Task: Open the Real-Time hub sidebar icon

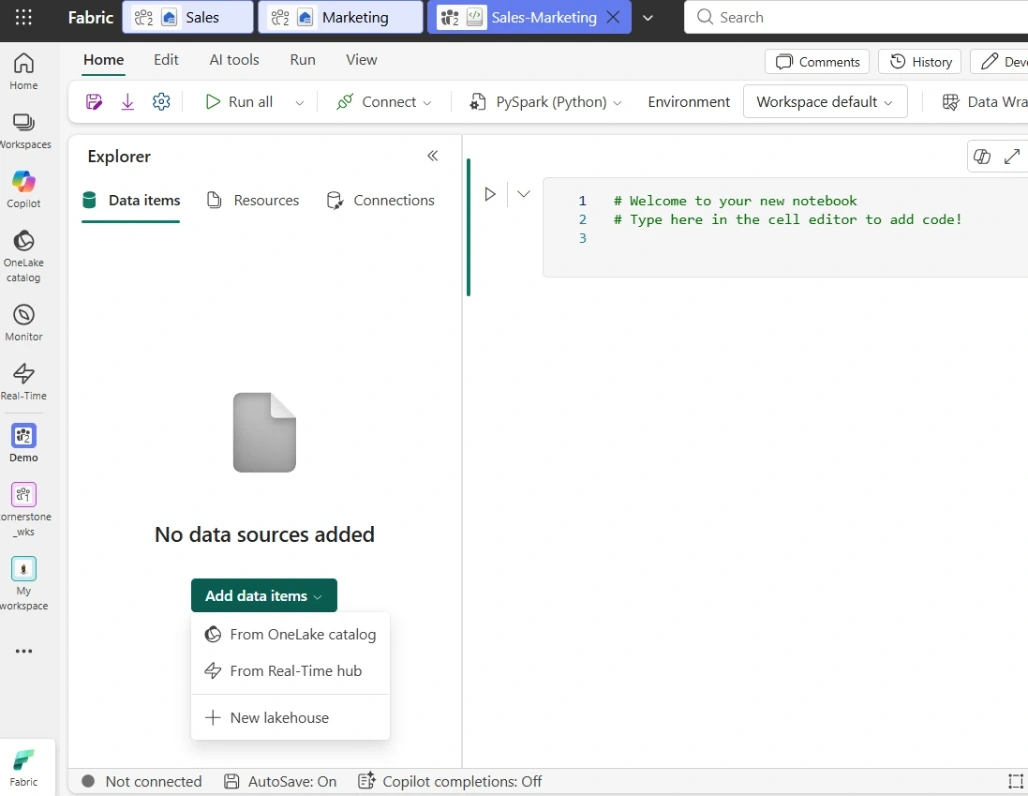Action: (24, 382)
